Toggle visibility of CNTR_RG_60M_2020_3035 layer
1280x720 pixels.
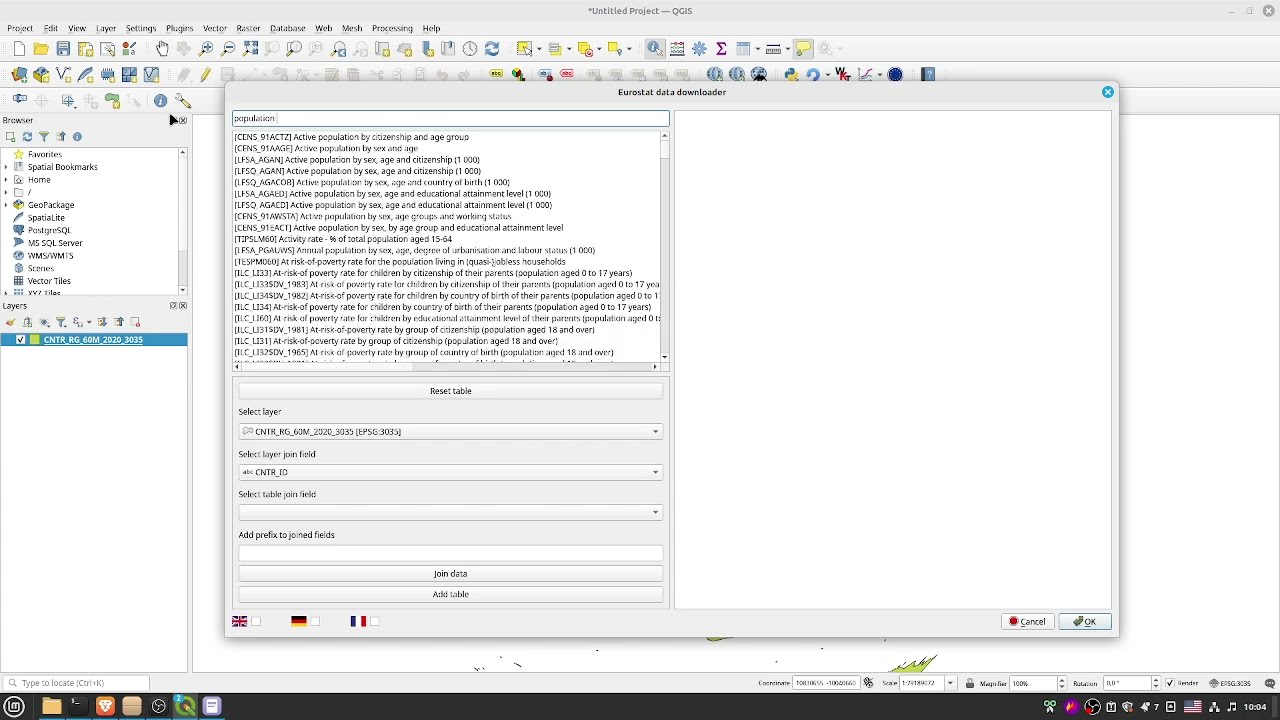[x=20, y=340]
